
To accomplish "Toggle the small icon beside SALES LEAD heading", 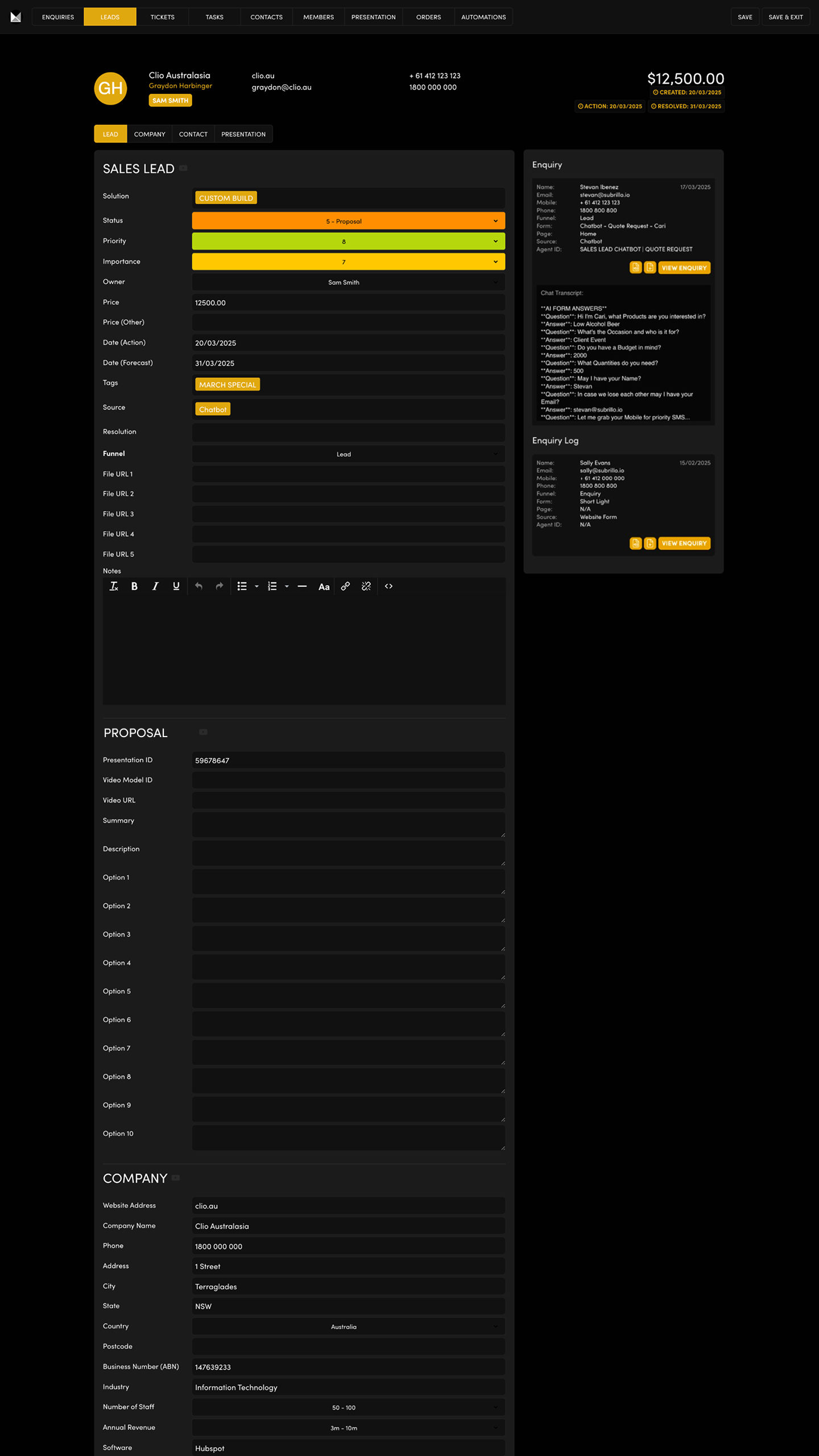I will point(183,168).
